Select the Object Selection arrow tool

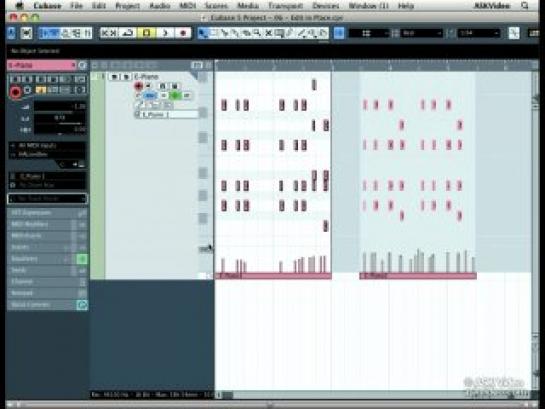[203, 33]
